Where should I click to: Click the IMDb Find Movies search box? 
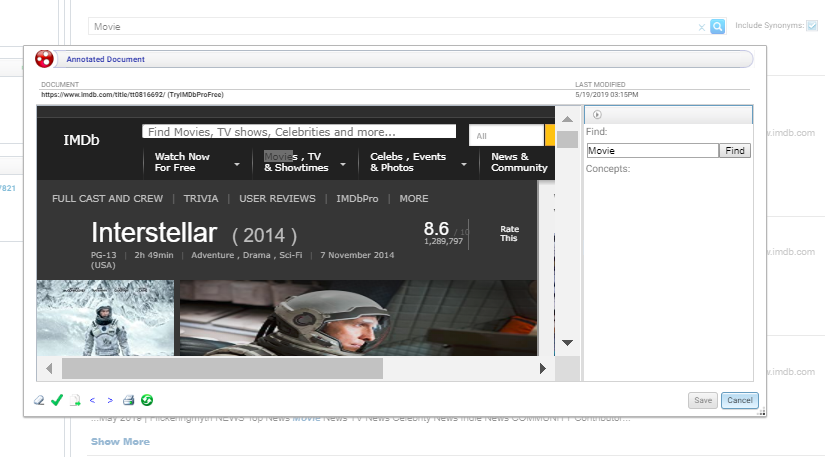299,131
